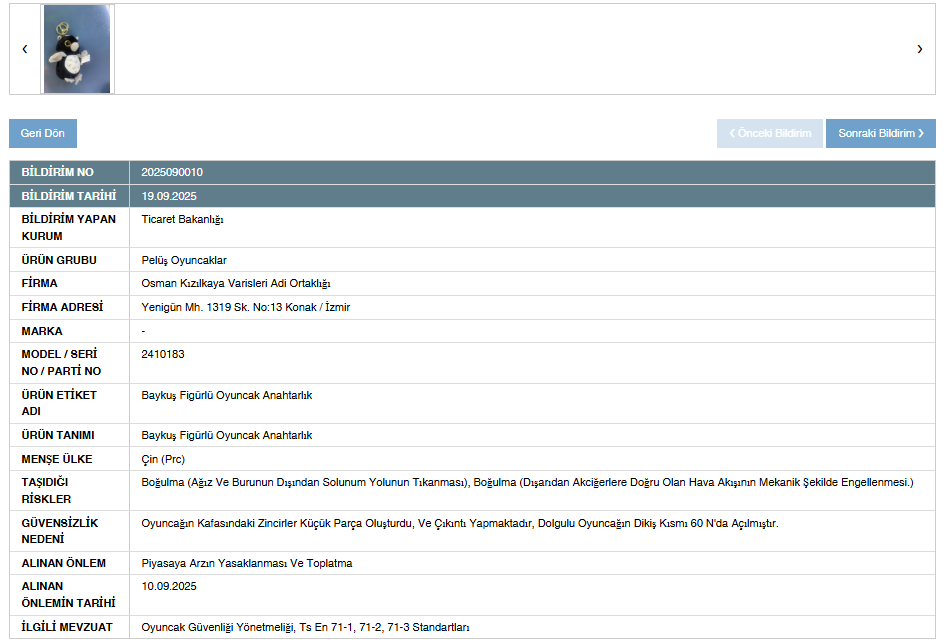Select origin country Çin (Prc)
Screen dimensions: 948x642
click(163, 459)
